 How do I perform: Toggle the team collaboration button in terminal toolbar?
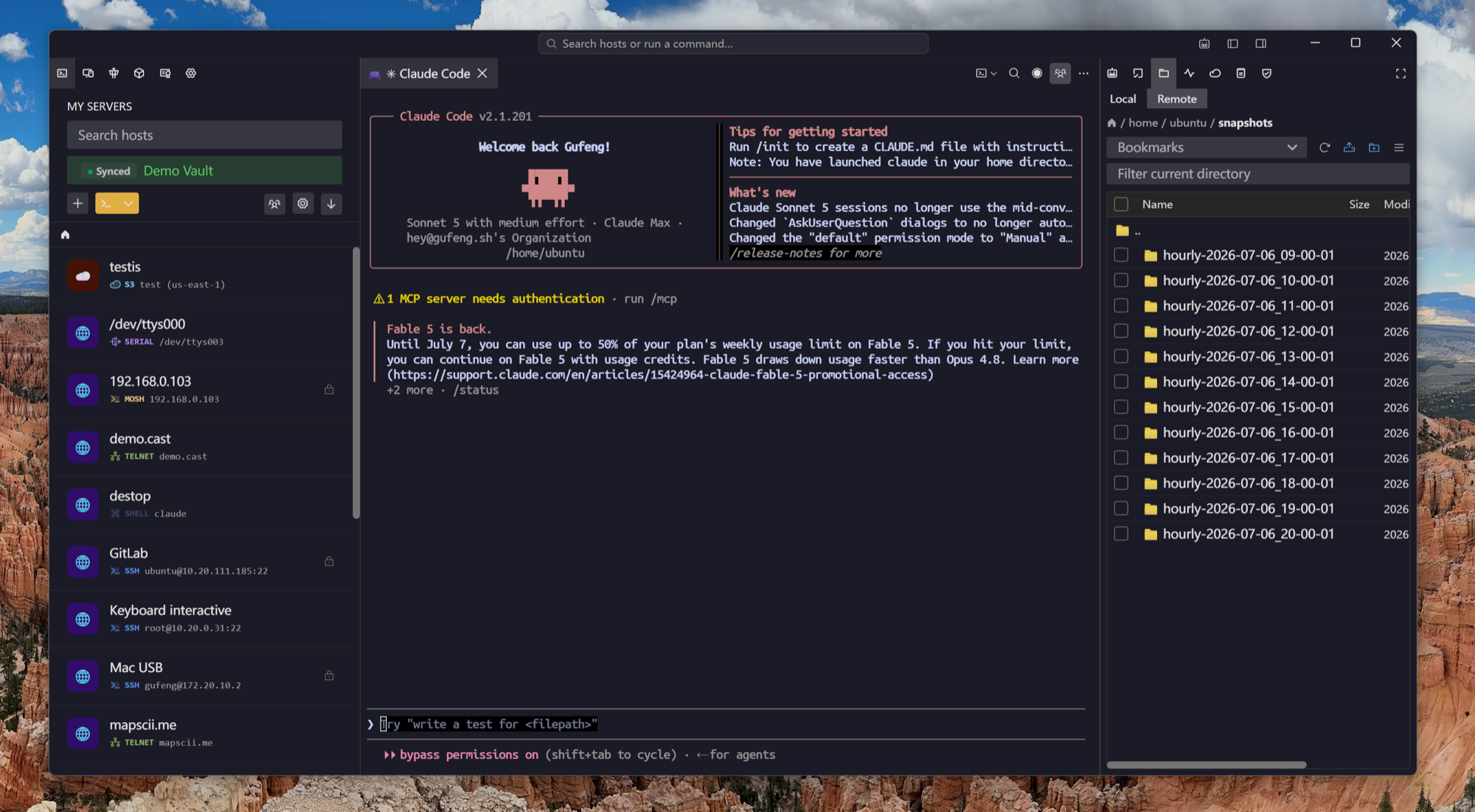(1061, 73)
